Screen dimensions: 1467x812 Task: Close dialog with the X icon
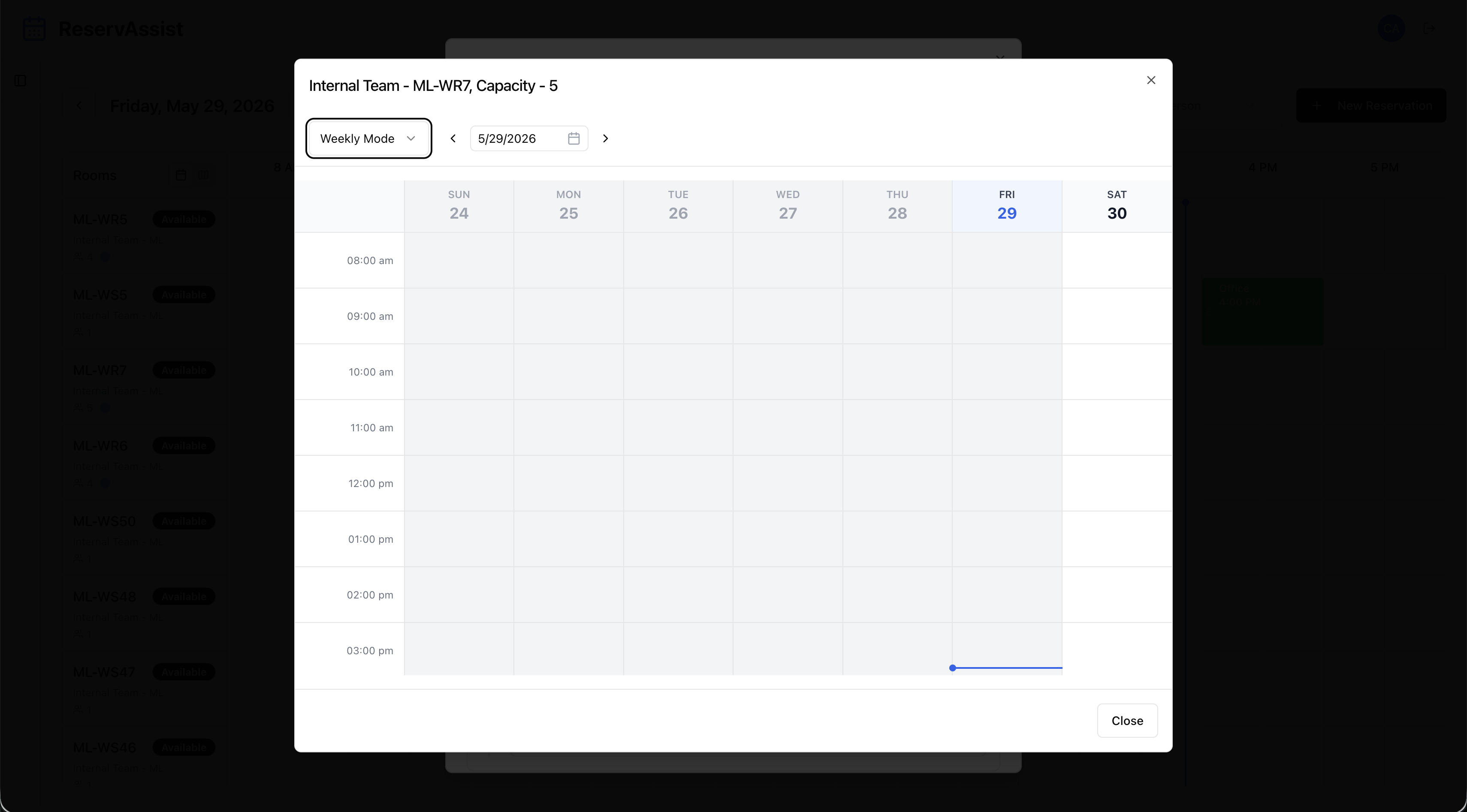(1151, 80)
